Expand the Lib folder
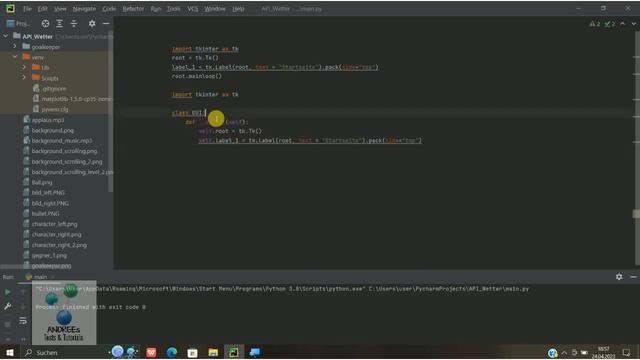 (24, 67)
